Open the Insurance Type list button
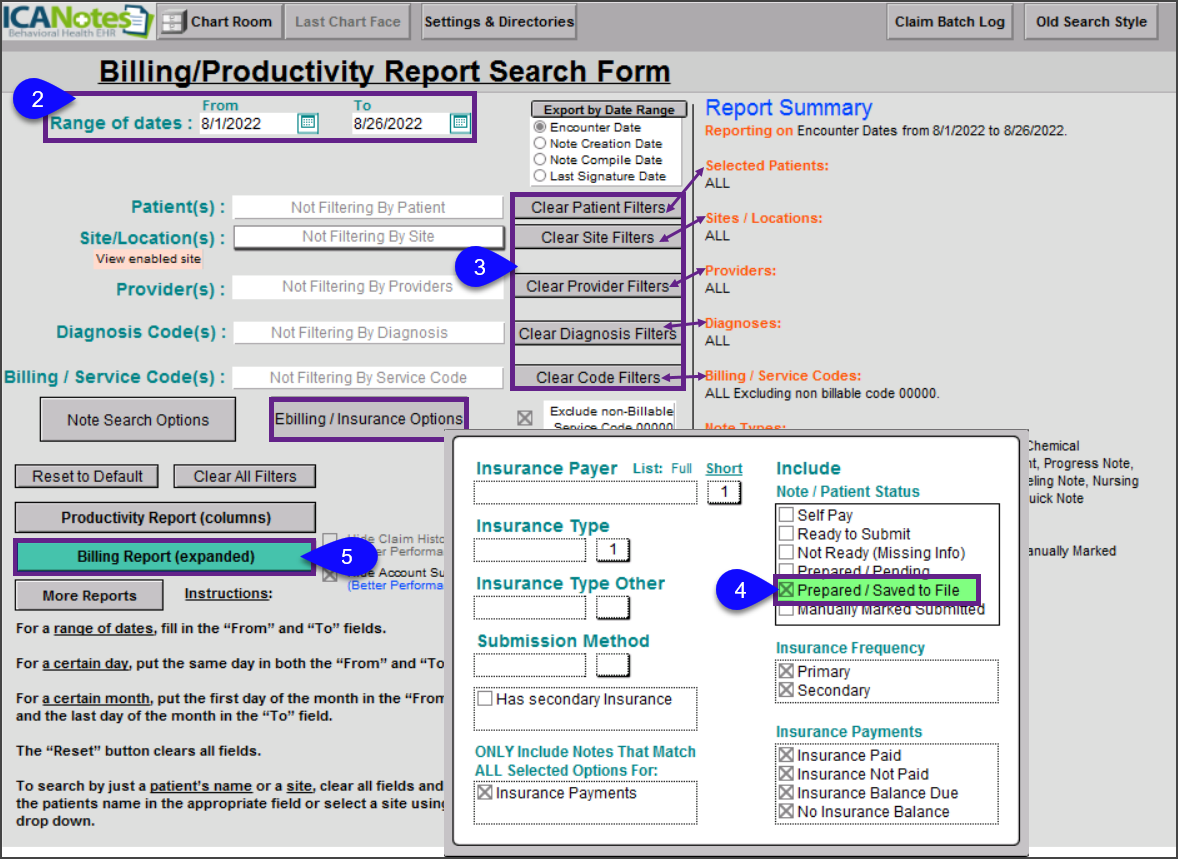1178x859 pixels. click(612, 550)
